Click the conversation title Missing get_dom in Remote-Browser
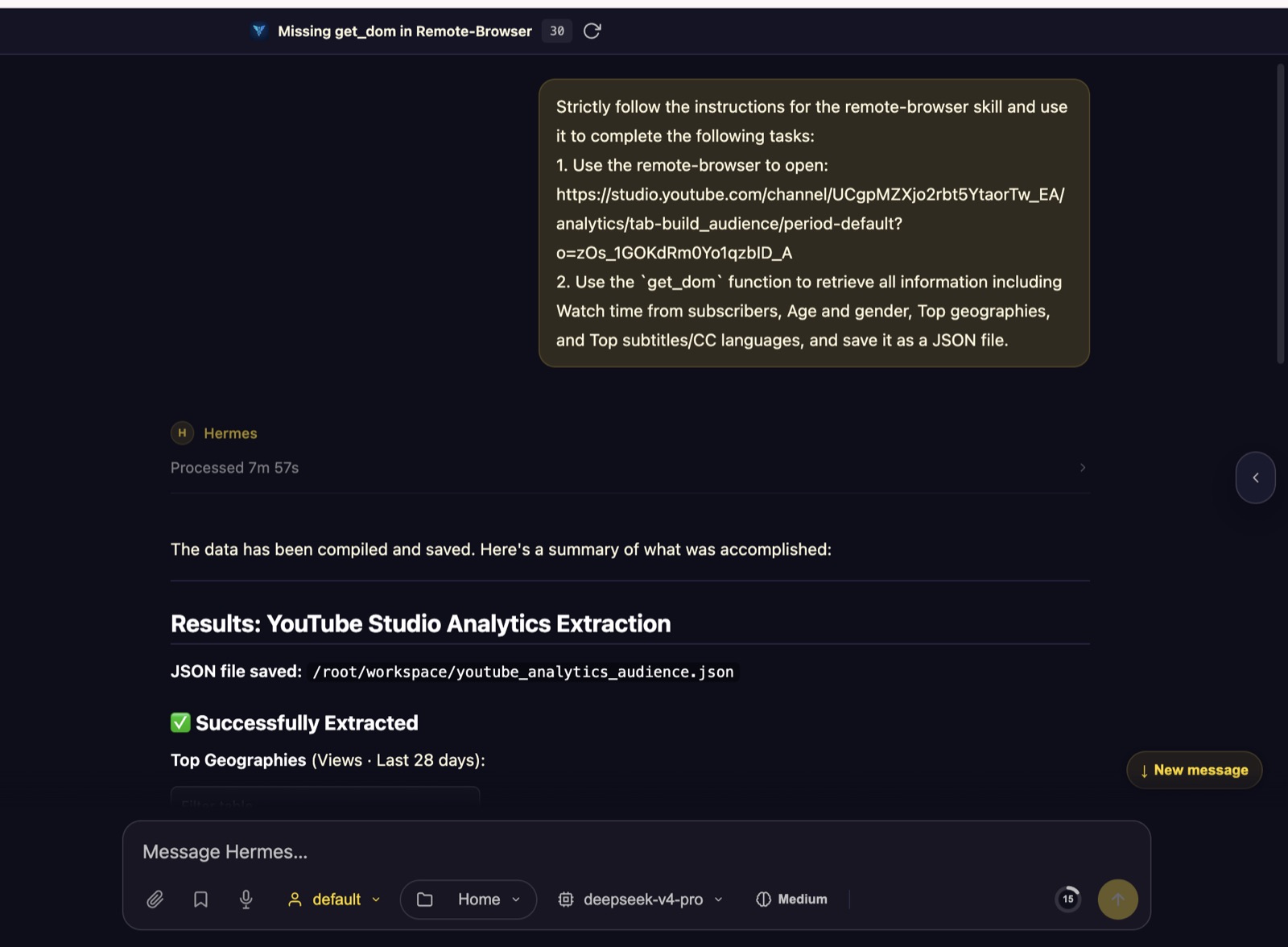This screenshot has height=947, width=1288. (x=405, y=31)
